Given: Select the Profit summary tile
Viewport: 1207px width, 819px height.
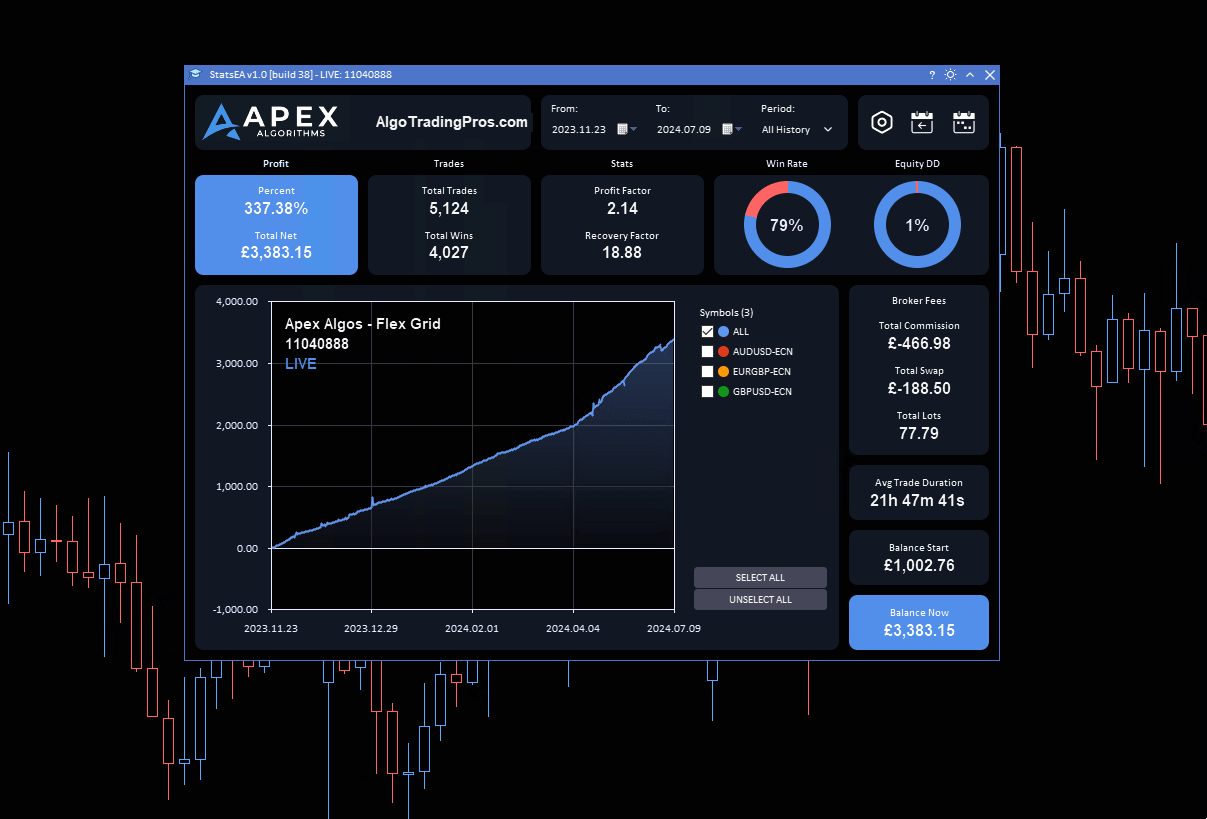Looking at the screenshot, I should coord(276,225).
